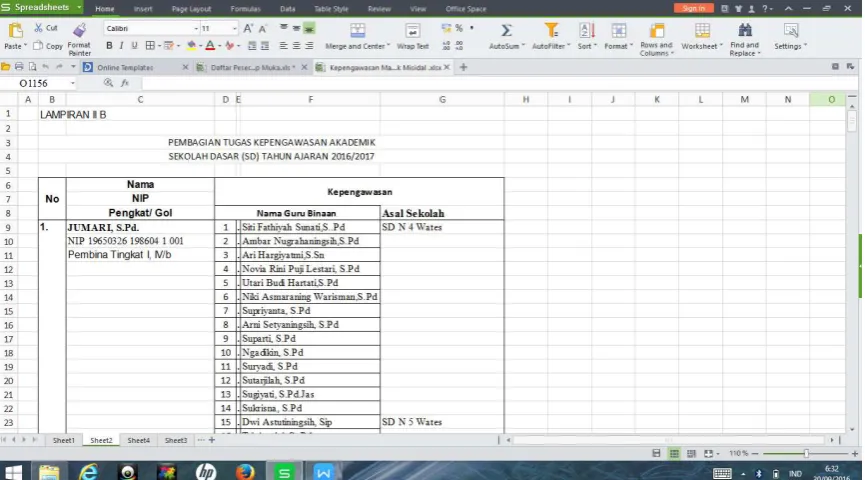Switch to Daftar Peserta document tab
This screenshot has height=480, width=865.
point(251,67)
